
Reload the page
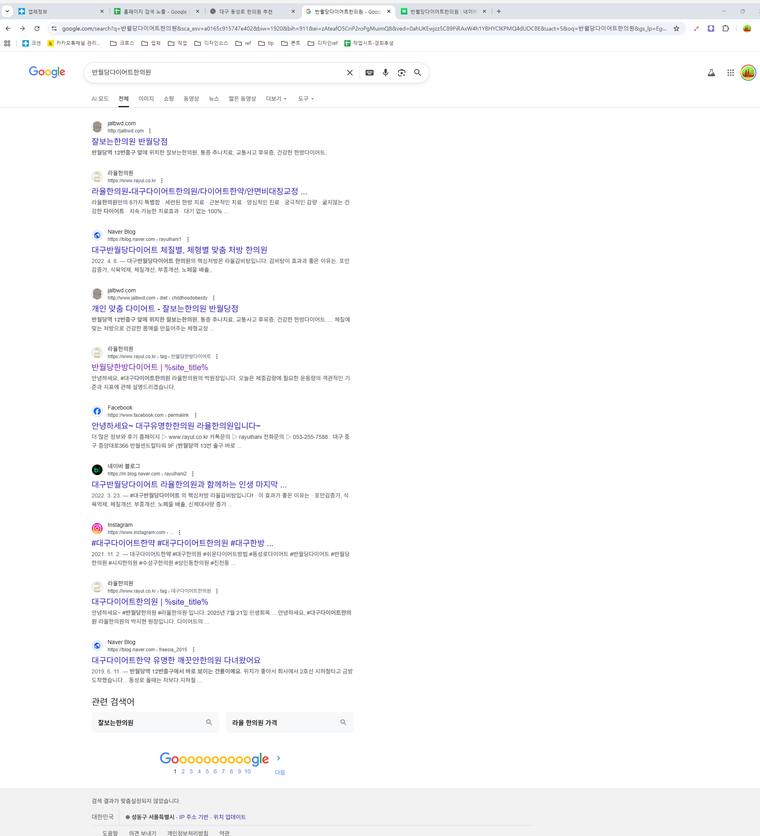[37, 28]
